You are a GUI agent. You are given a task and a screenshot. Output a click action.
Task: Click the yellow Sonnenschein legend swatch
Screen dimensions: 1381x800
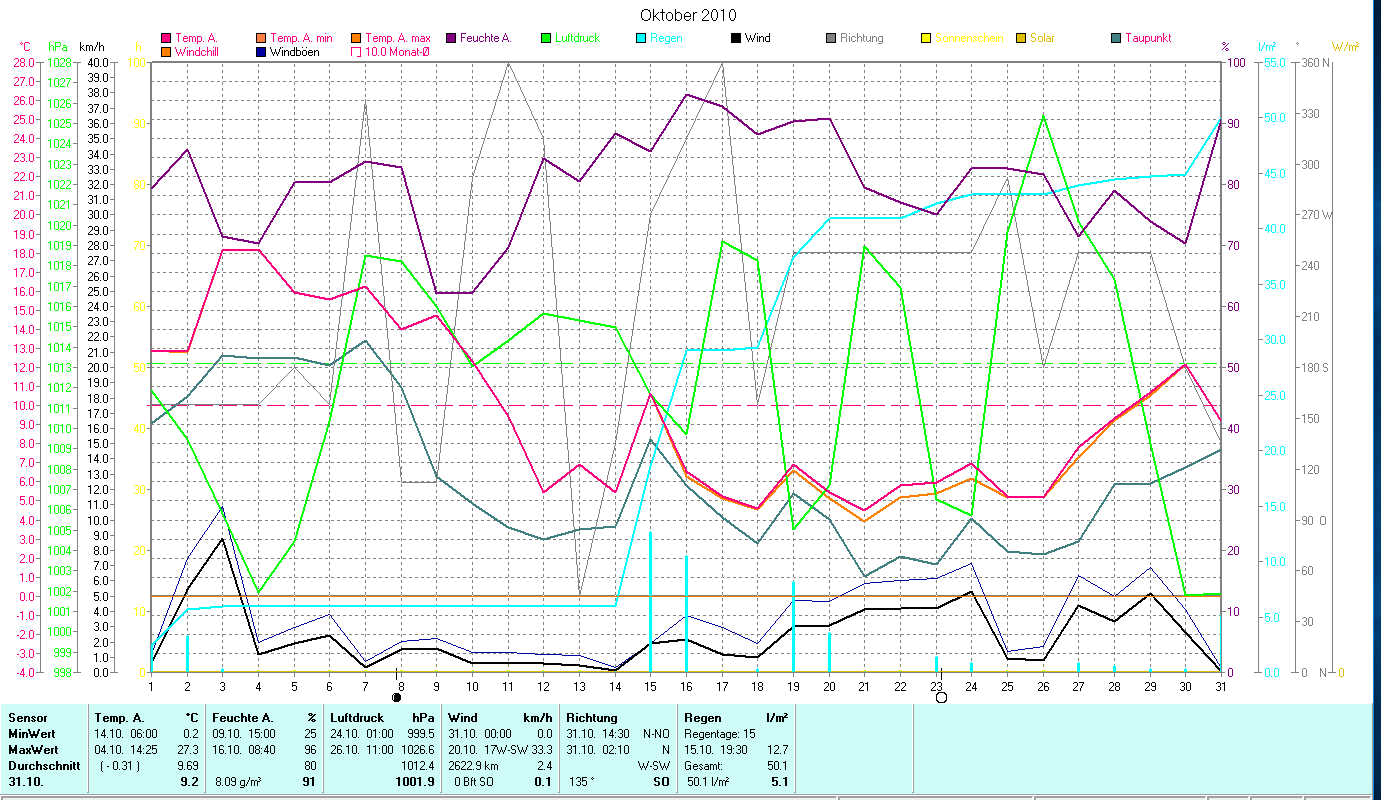926,38
